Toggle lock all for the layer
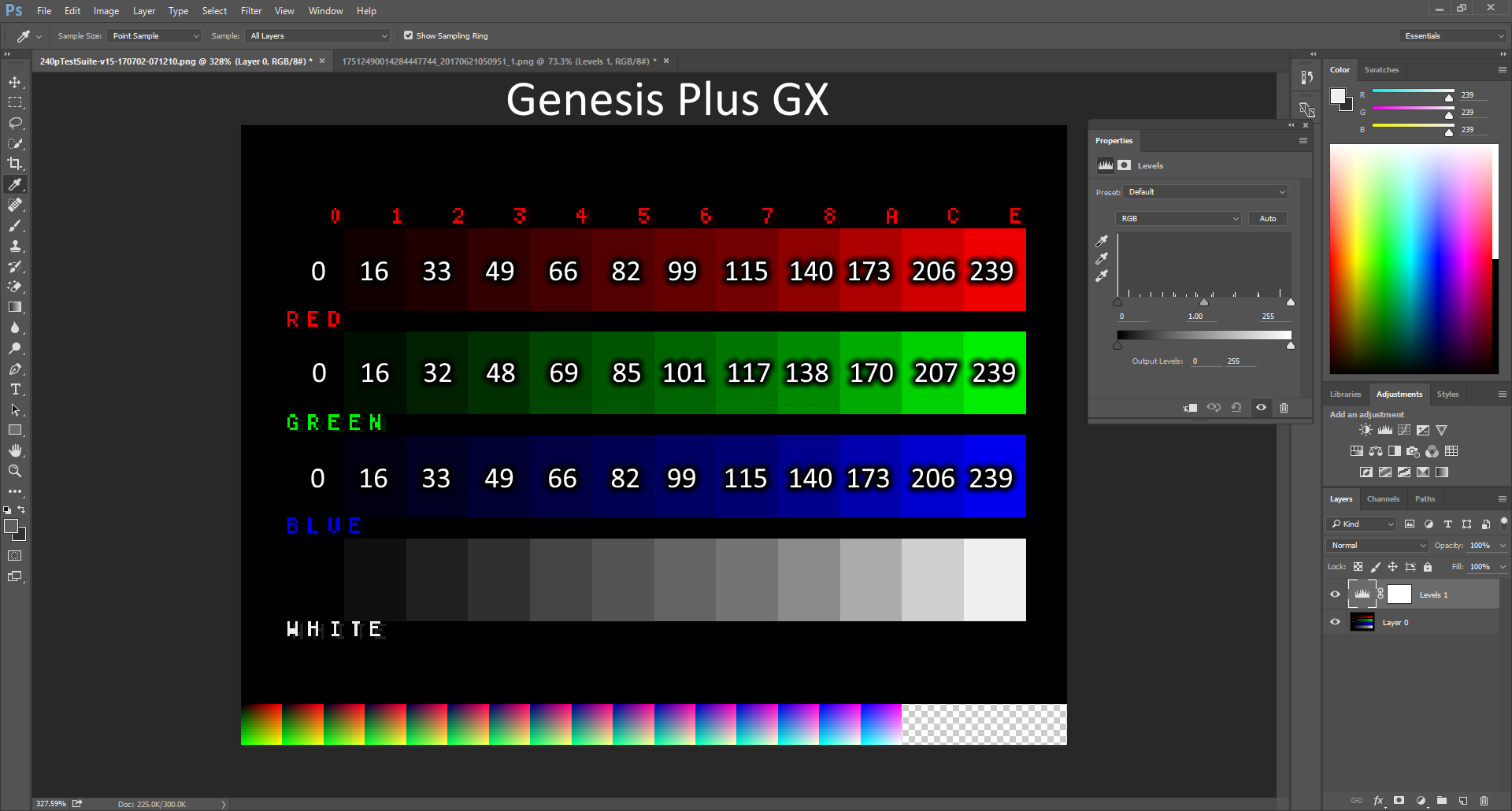The height and width of the screenshot is (811, 1512). [x=1428, y=567]
